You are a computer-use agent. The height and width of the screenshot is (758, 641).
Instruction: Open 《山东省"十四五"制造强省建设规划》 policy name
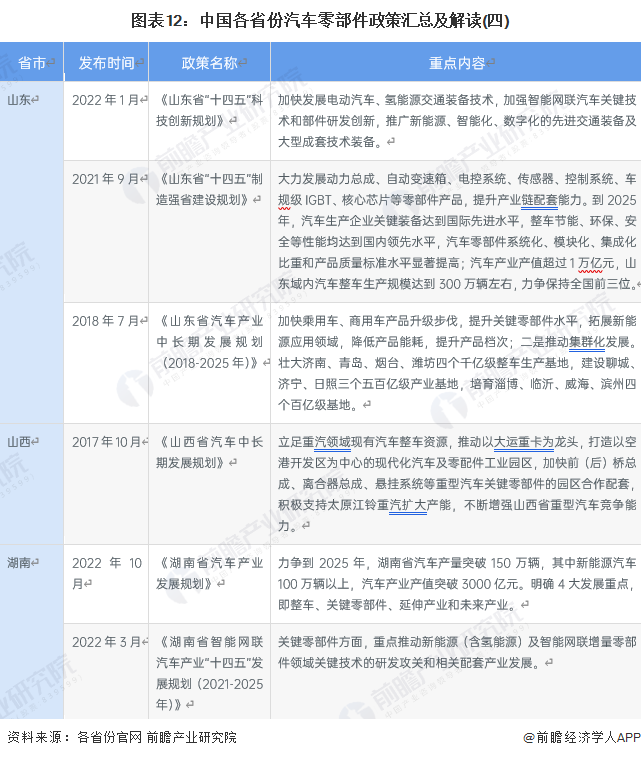(208, 187)
